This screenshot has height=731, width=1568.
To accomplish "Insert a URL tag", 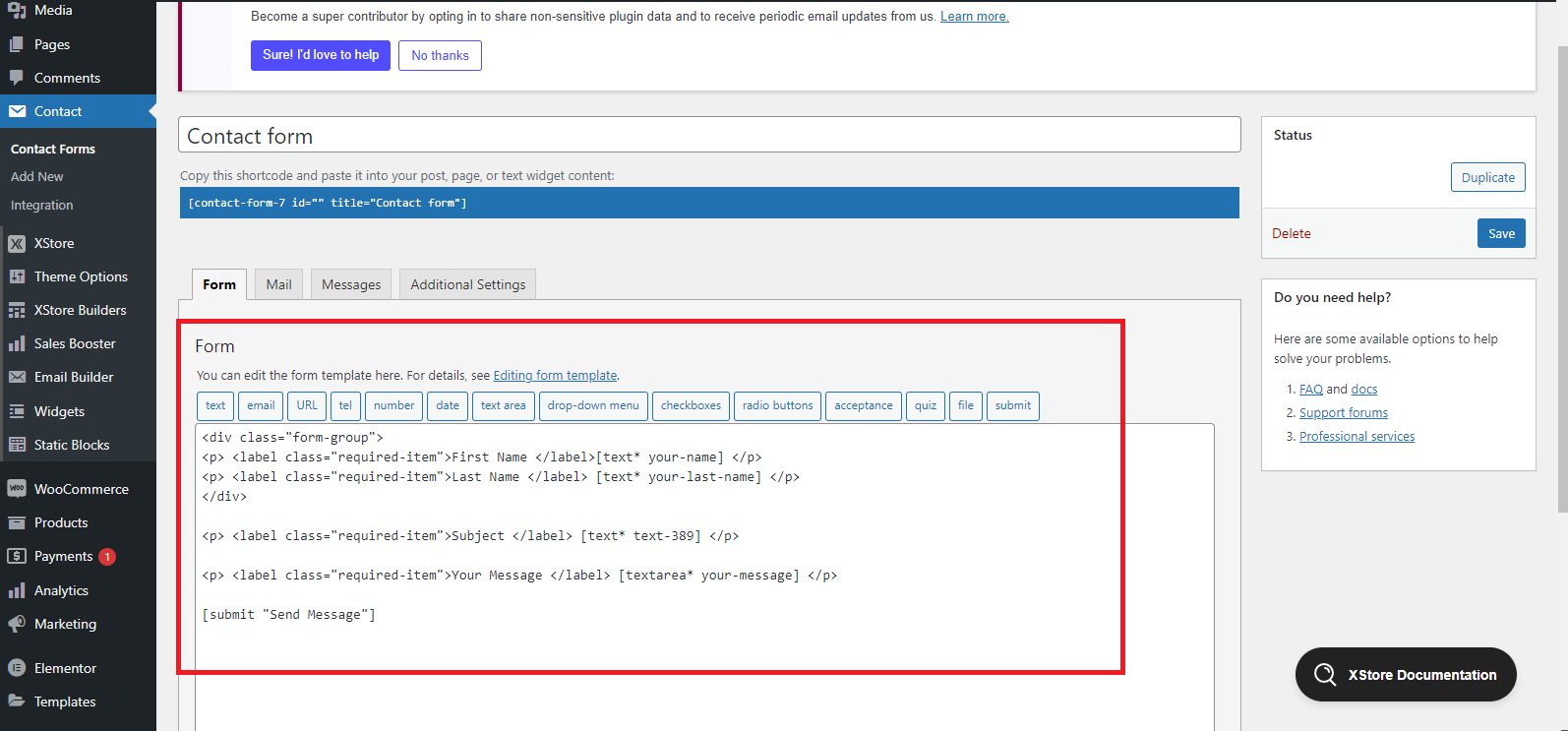I will [x=307, y=405].
